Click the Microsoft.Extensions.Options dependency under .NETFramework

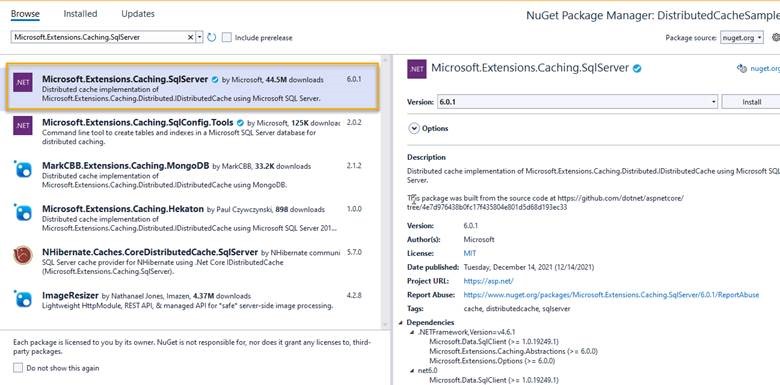(492, 361)
